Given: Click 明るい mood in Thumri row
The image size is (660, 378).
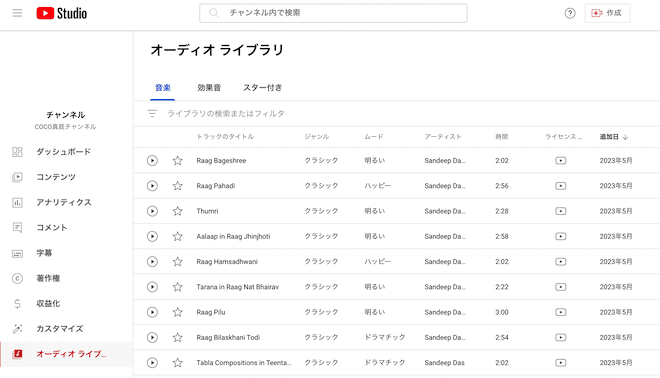Looking at the screenshot, I should click(375, 211).
